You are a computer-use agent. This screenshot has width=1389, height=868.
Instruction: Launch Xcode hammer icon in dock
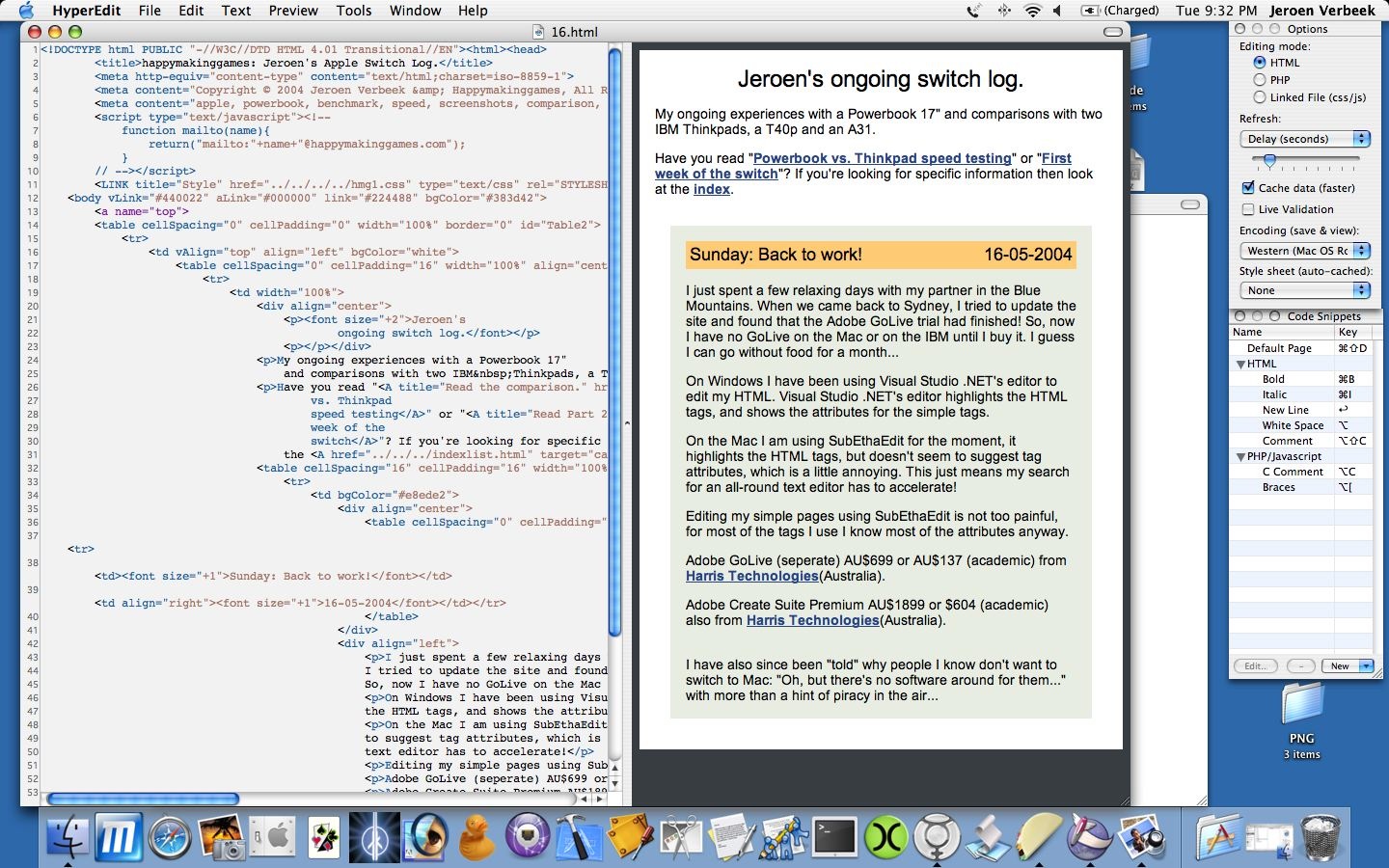pyautogui.click(x=578, y=836)
